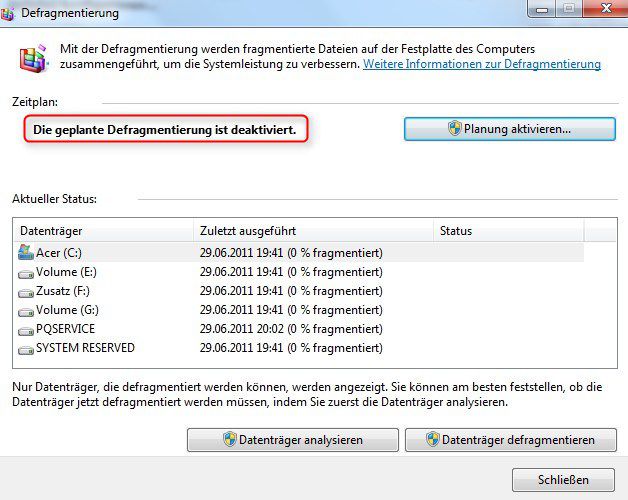The width and height of the screenshot is (628, 500).
Task: Select the Volume (E:) row name
Action: pyautogui.click(x=66, y=272)
